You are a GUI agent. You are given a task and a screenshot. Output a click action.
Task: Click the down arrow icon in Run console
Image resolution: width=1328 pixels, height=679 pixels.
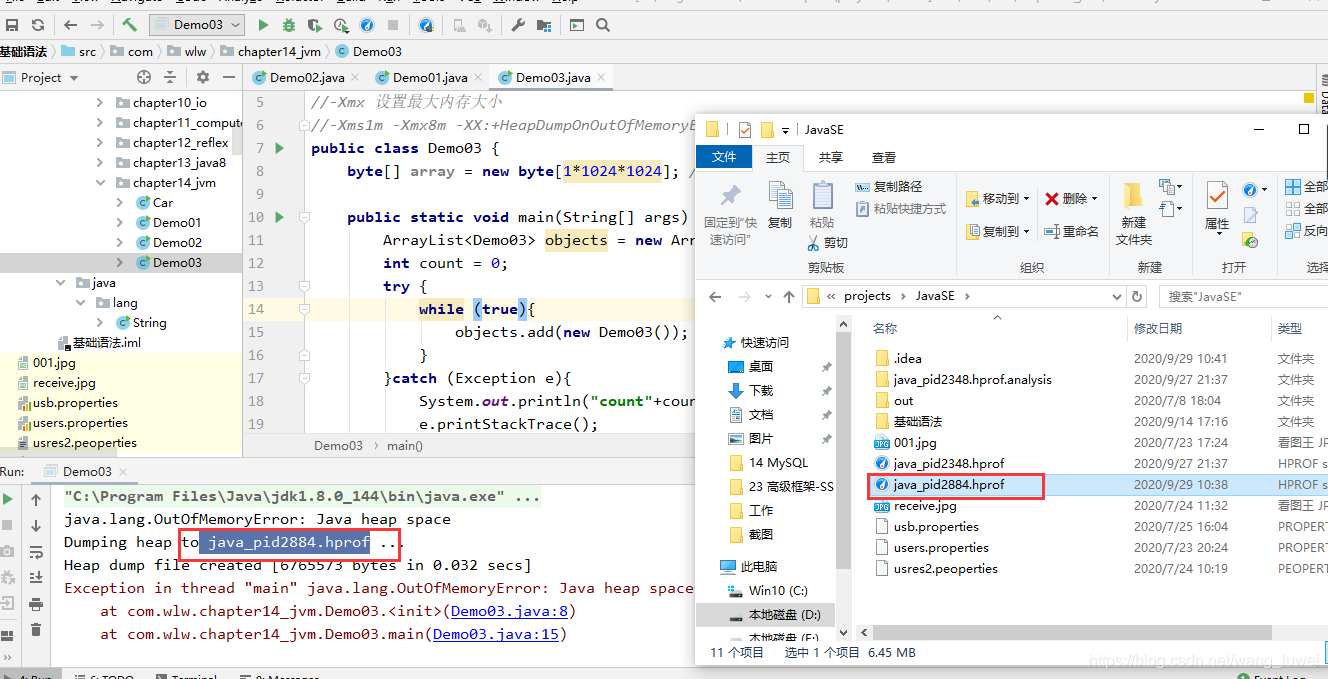[x=36, y=525]
